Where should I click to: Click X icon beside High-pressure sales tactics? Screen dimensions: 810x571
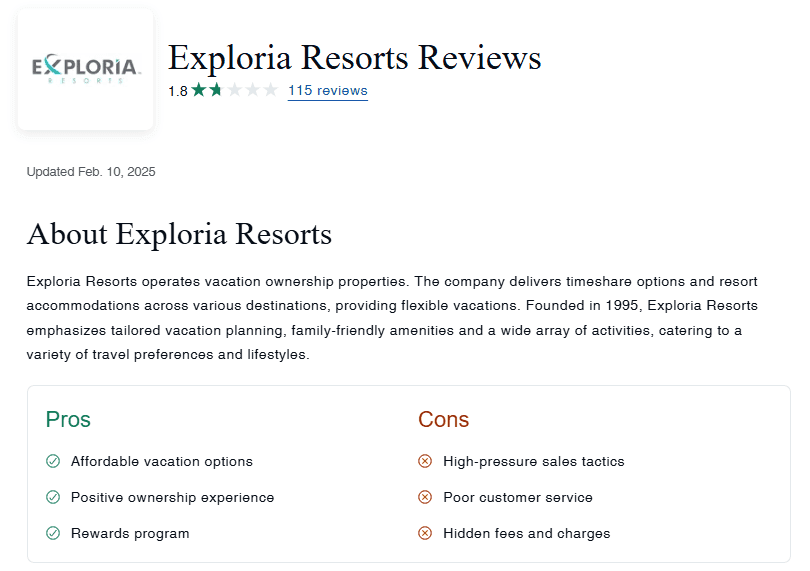click(425, 461)
